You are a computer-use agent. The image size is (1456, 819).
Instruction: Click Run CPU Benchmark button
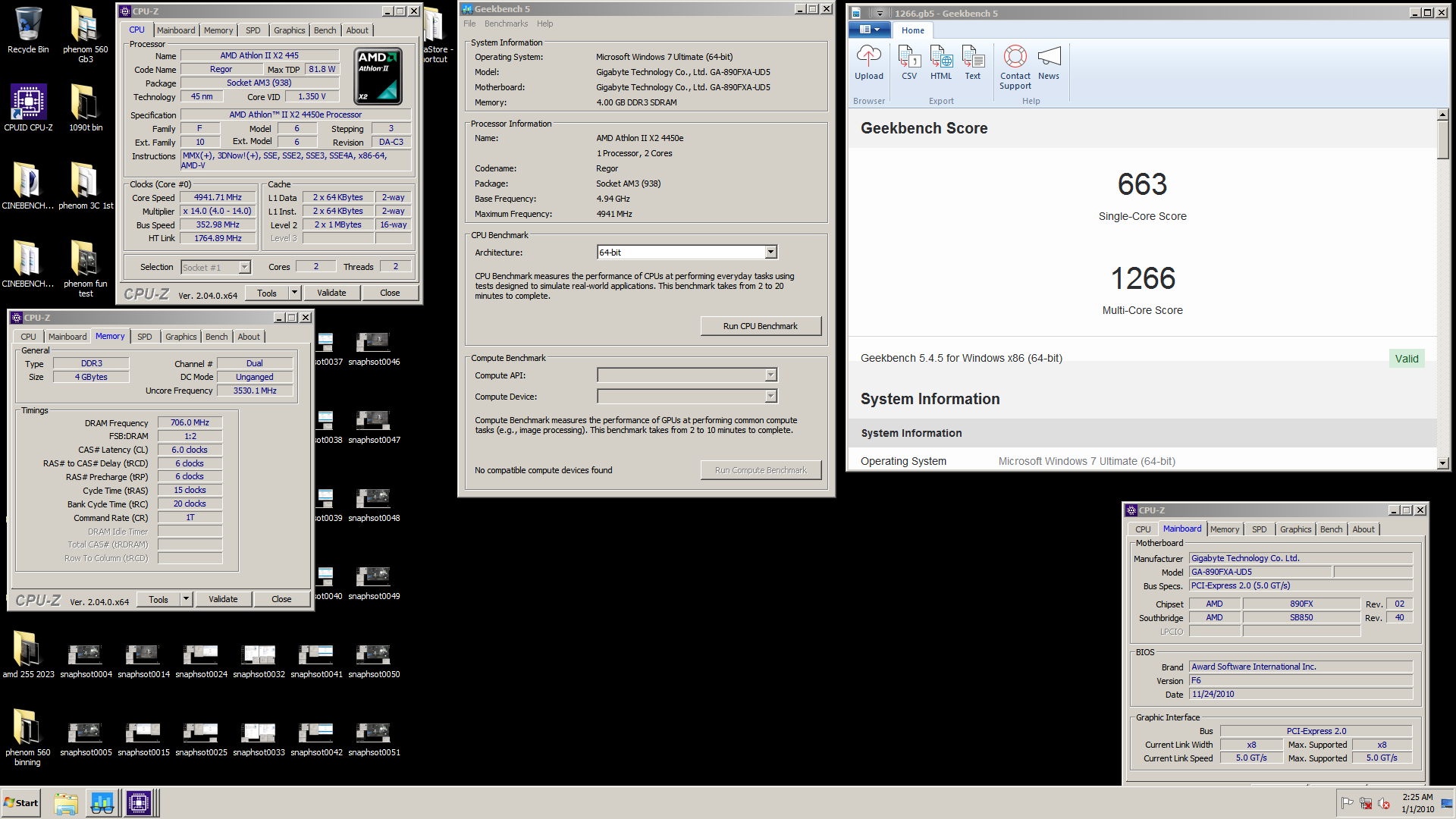coord(761,326)
